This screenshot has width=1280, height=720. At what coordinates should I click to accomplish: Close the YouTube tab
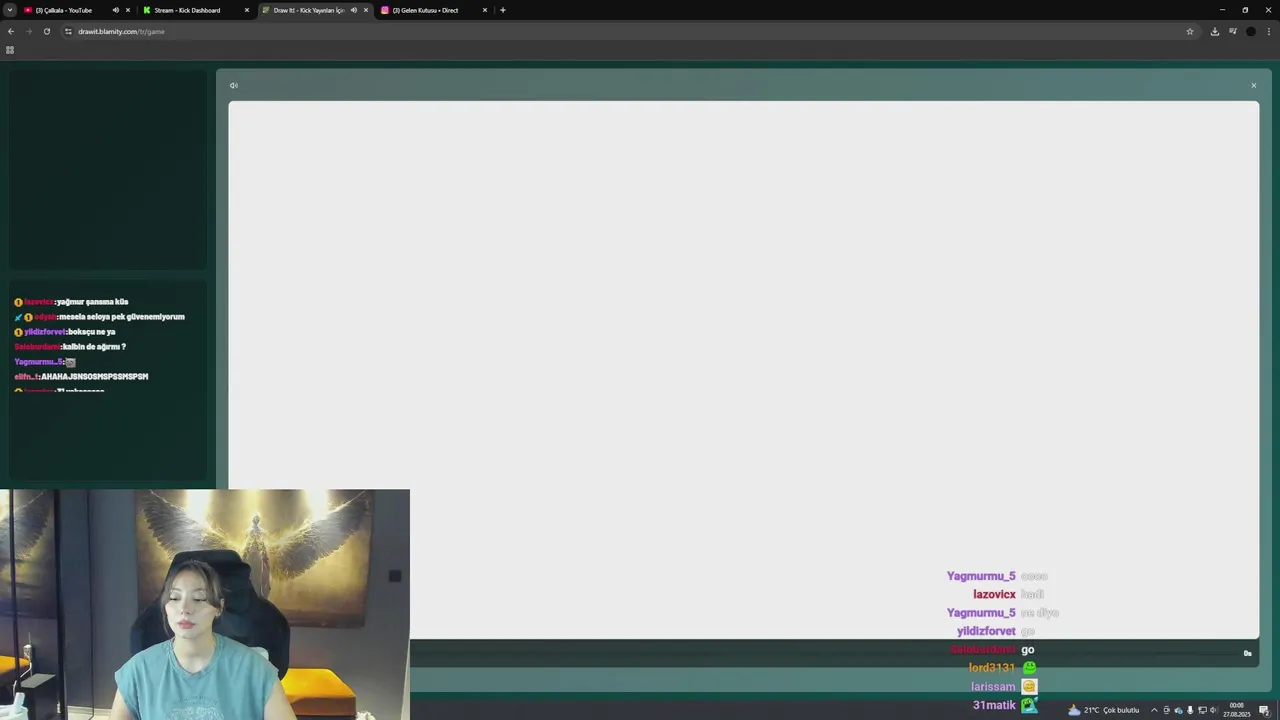pos(127,10)
